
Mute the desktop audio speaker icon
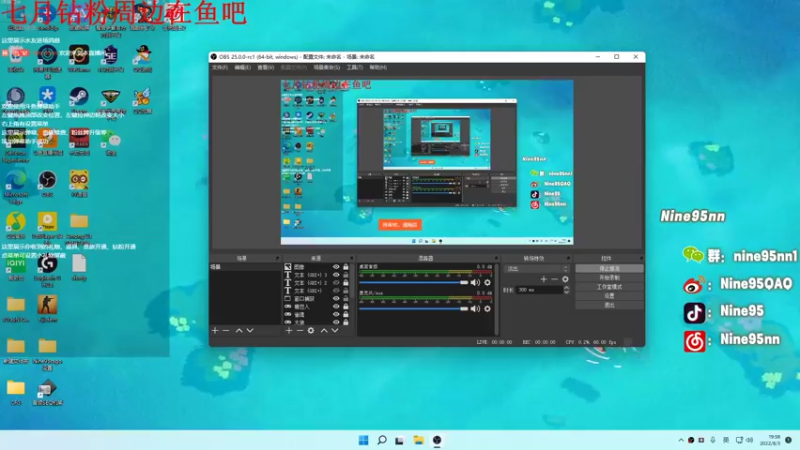click(475, 283)
